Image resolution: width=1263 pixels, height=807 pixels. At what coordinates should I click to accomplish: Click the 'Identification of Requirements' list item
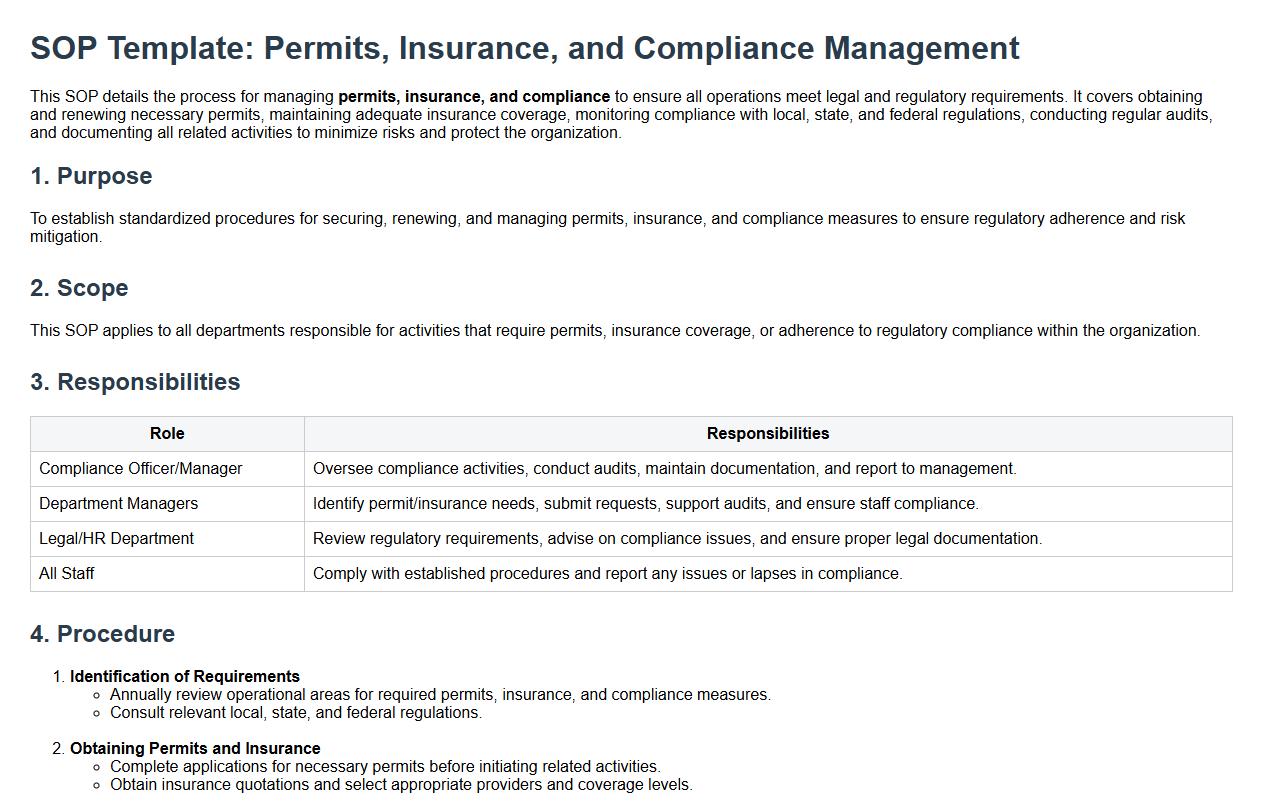pyautogui.click(x=185, y=677)
